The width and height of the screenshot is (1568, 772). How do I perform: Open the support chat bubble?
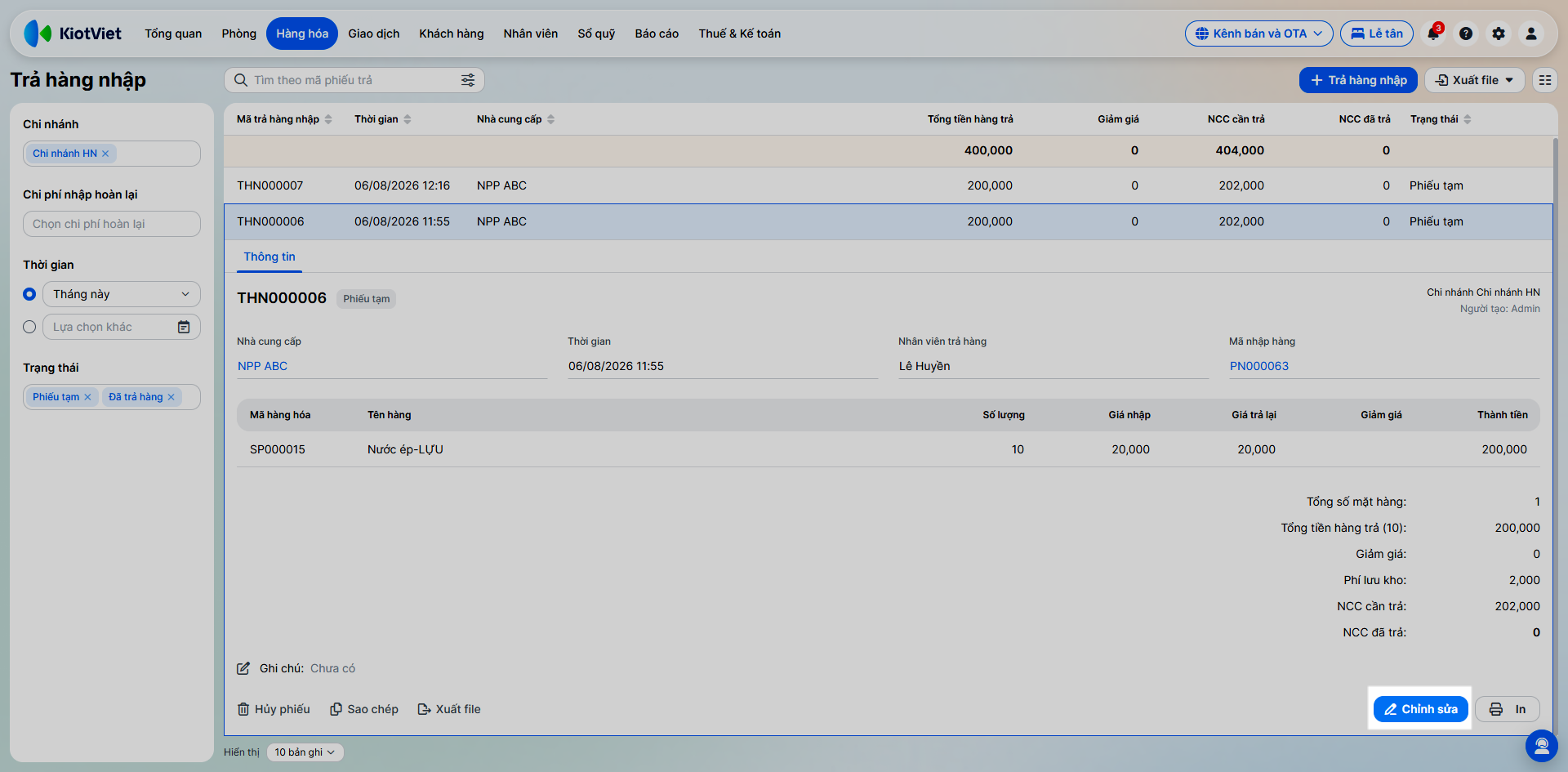(x=1541, y=745)
